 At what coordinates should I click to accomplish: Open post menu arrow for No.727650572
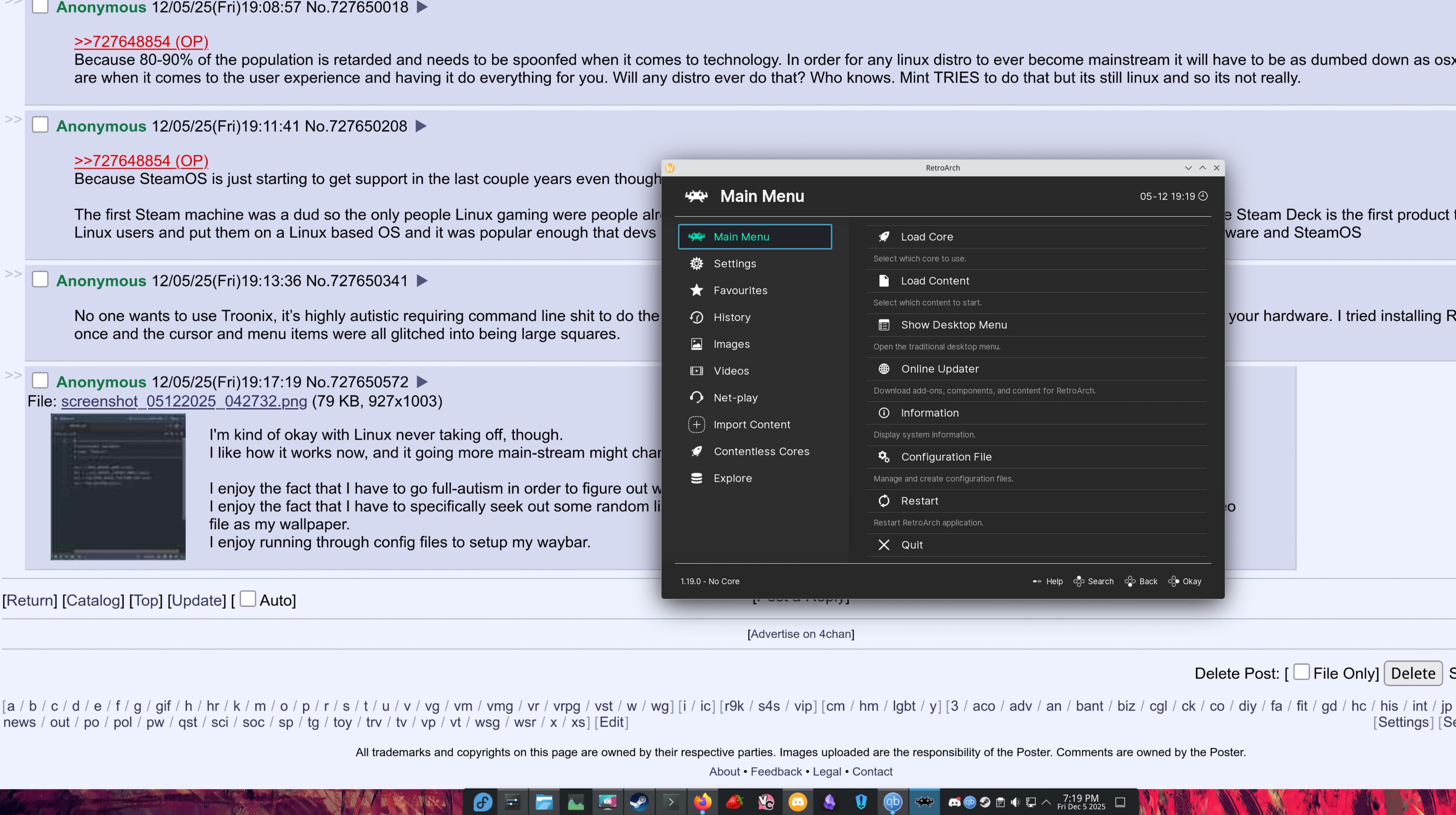(x=422, y=382)
